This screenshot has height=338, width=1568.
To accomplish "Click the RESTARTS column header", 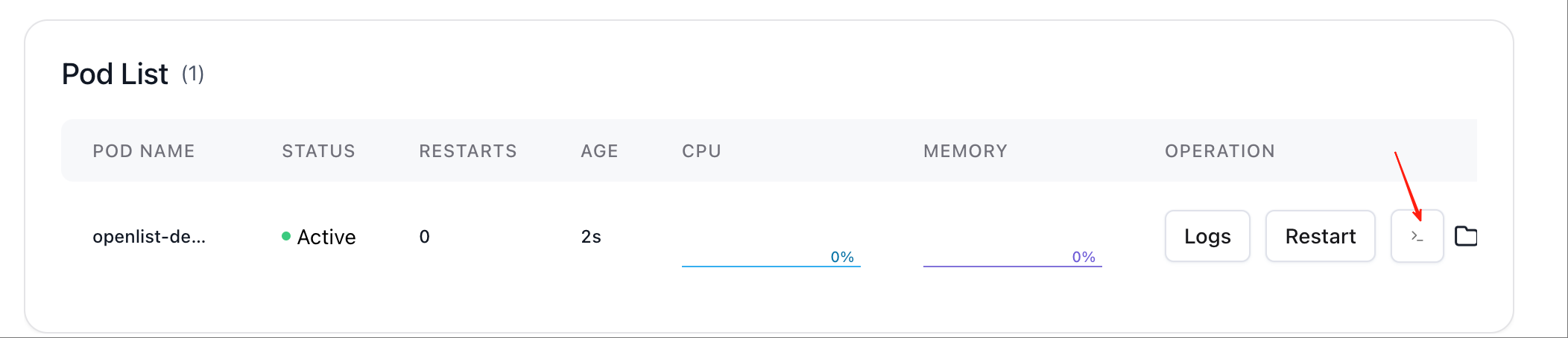I will pos(468,151).
